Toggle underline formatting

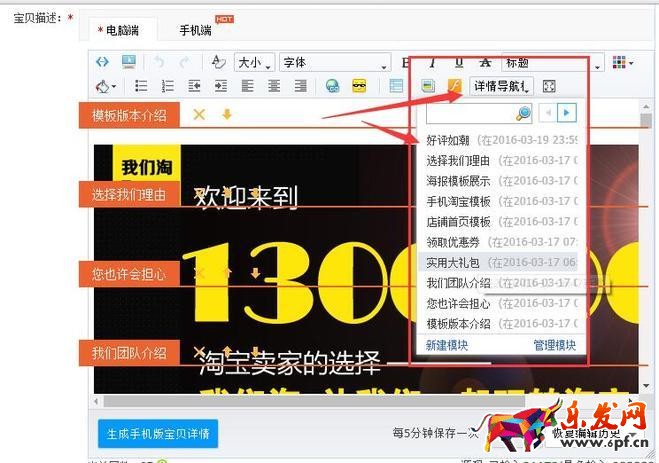pos(459,63)
